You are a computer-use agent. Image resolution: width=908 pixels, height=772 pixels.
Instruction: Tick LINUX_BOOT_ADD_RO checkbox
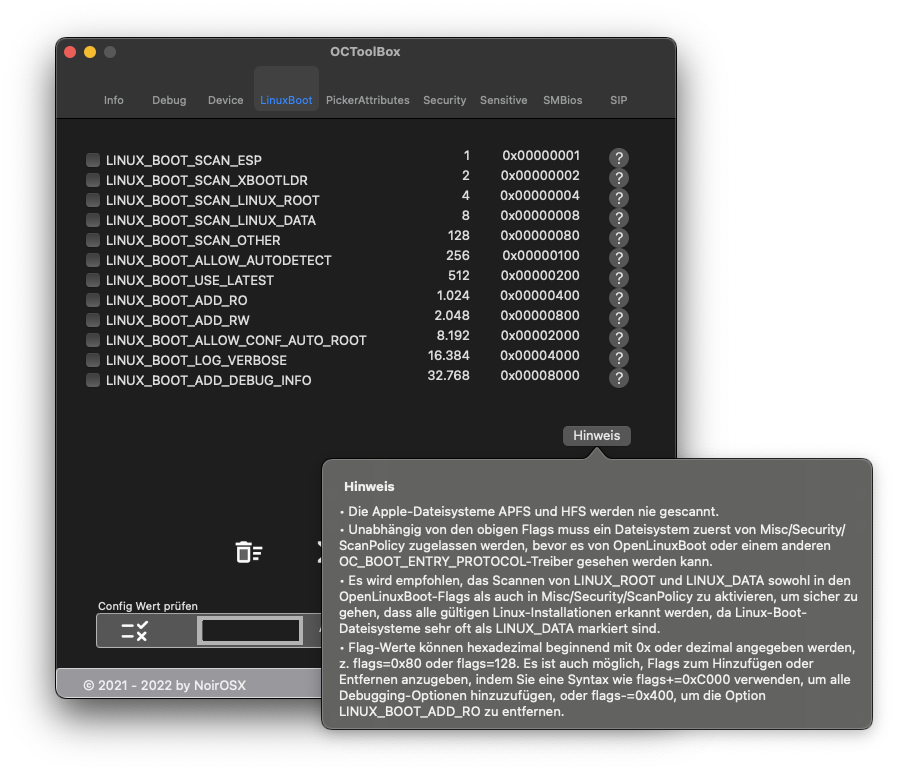[93, 300]
